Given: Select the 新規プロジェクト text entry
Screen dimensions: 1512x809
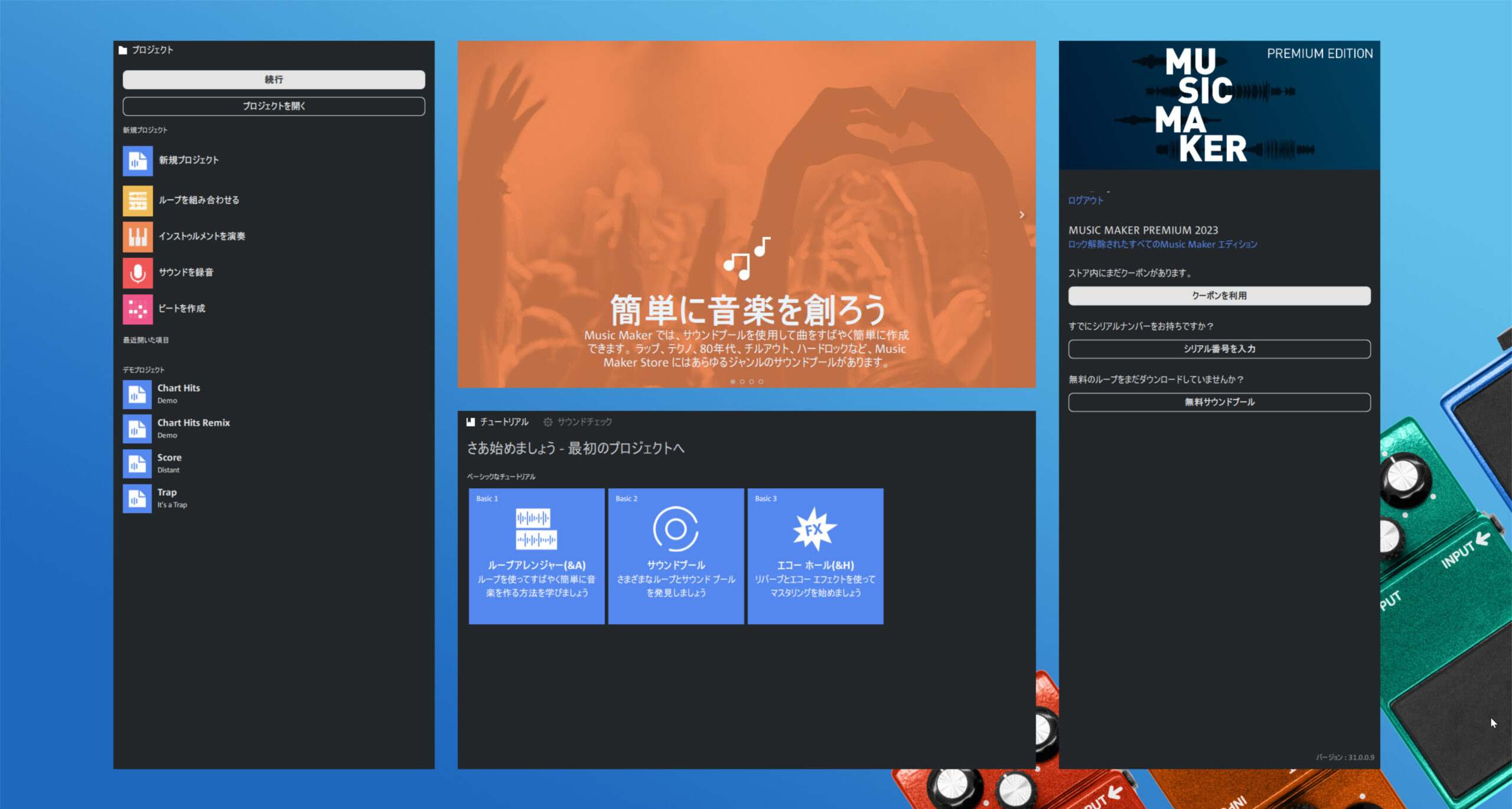Looking at the screenshot, I should pos(188,160).
